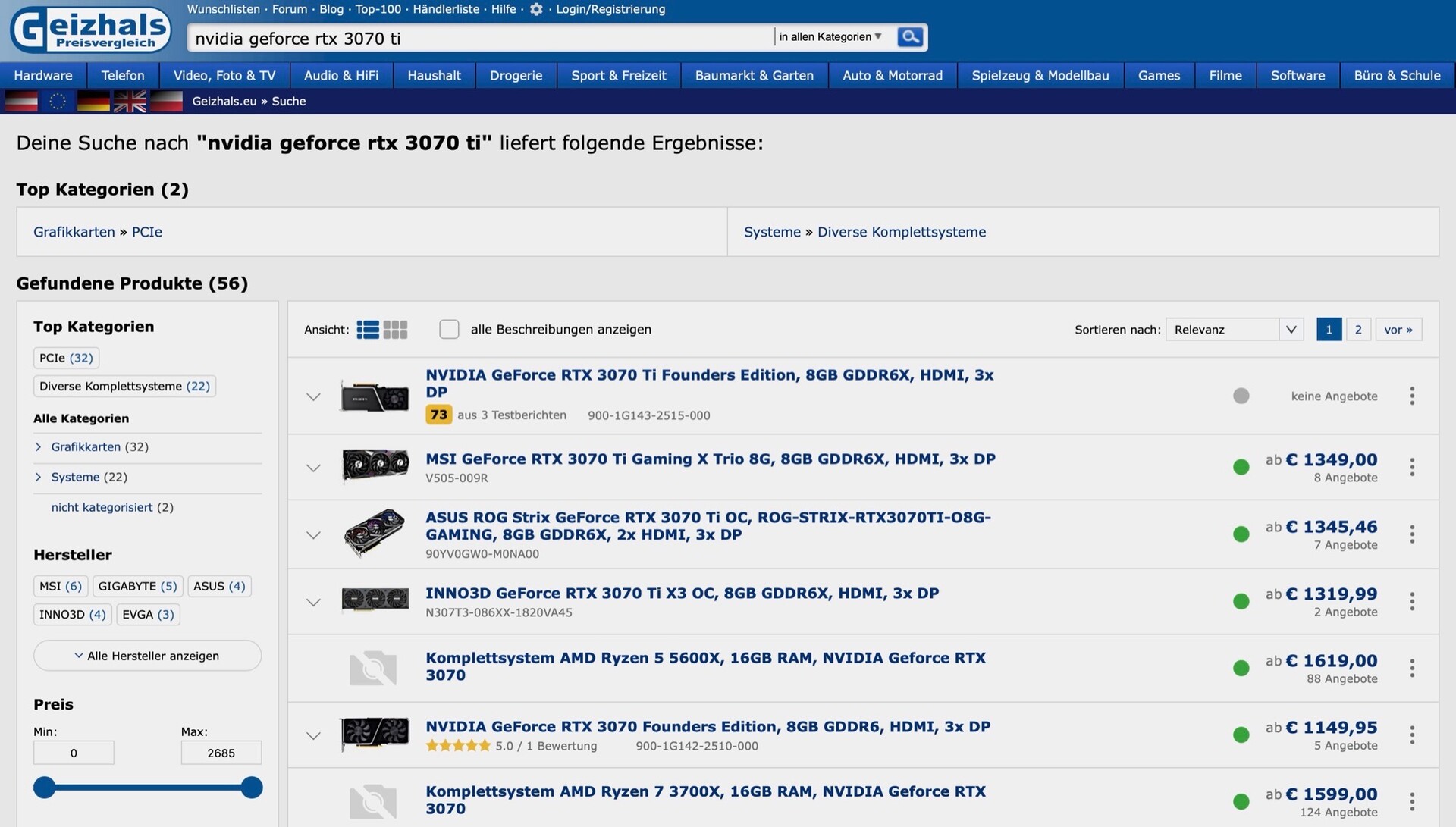Click Alle Hersteller anzeigen button

click(147, 656)
